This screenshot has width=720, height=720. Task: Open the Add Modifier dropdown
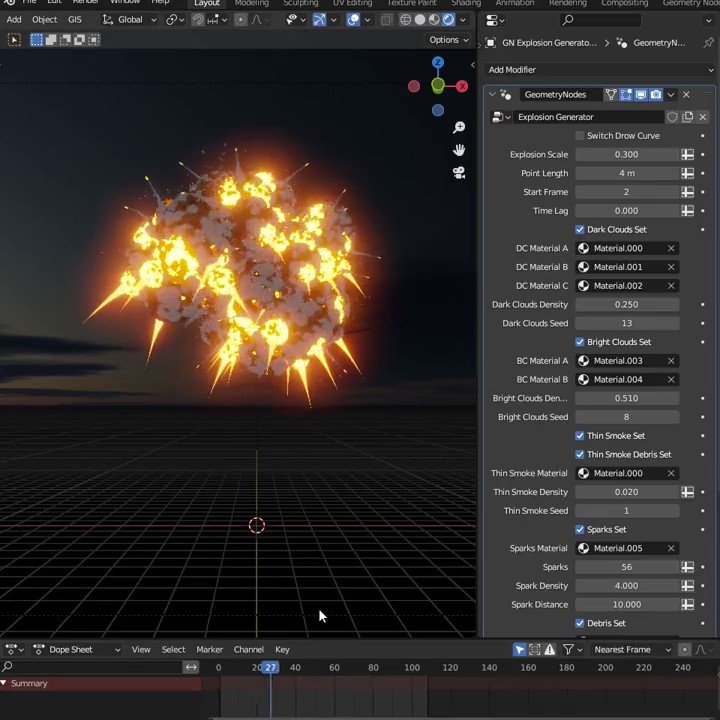600,70
